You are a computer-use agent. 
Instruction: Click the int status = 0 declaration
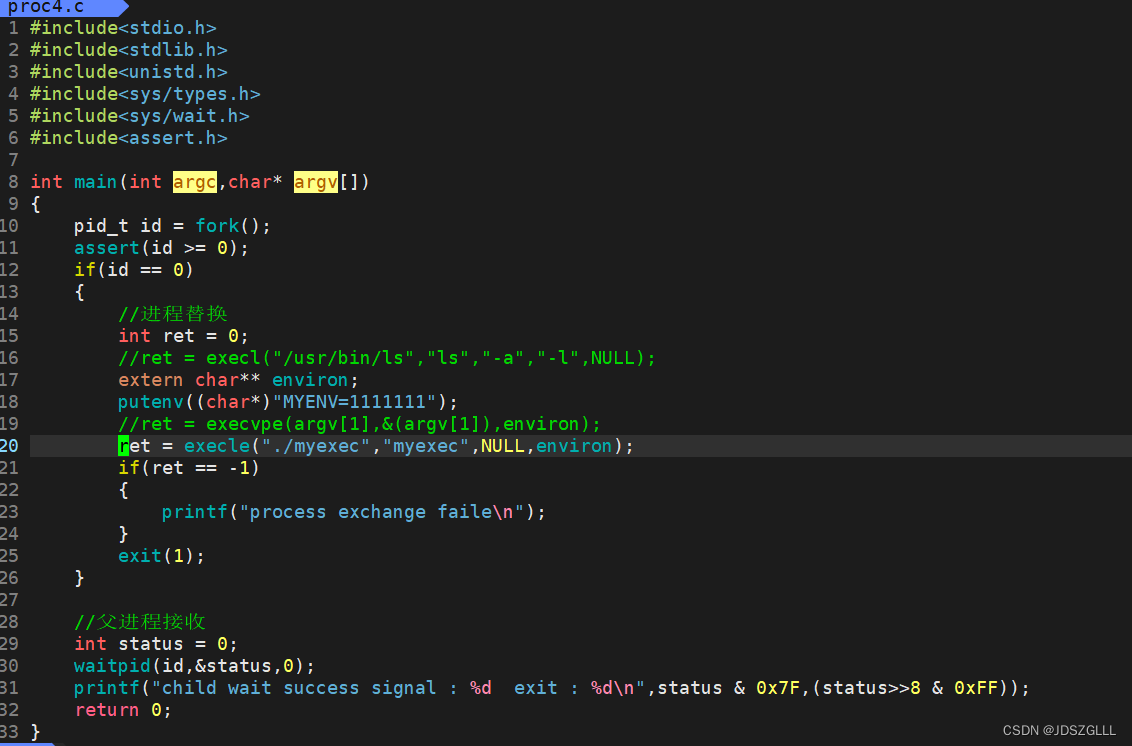point(156,644)
